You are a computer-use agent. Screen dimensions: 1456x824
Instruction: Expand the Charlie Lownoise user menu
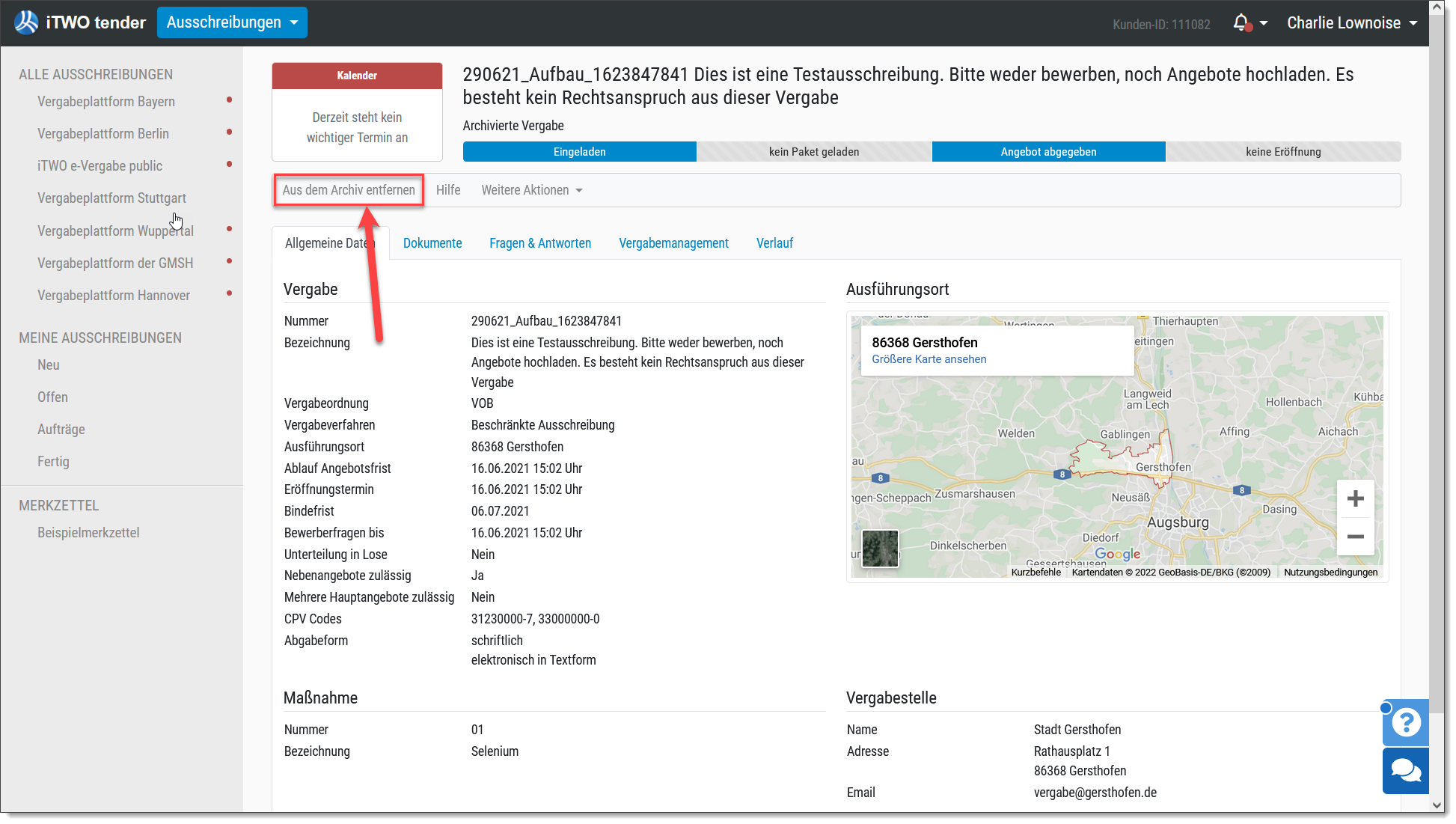[1352, 23]
